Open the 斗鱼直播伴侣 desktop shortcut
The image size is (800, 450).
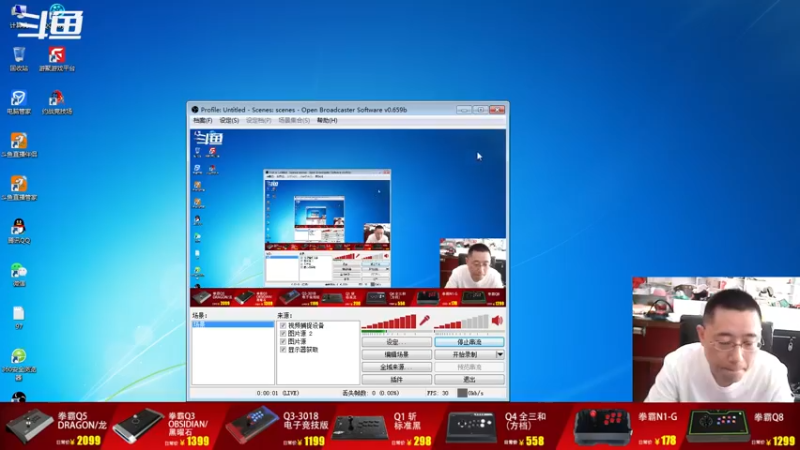pos(19,144)
